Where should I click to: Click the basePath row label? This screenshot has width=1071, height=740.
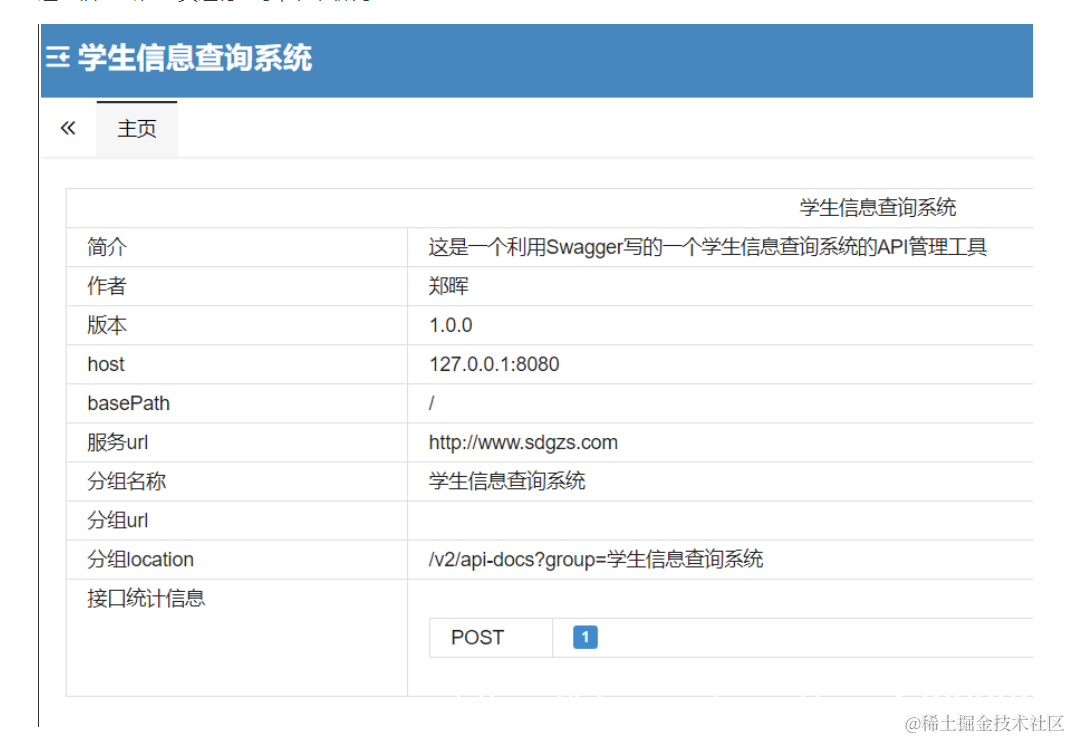click(128, 403)
